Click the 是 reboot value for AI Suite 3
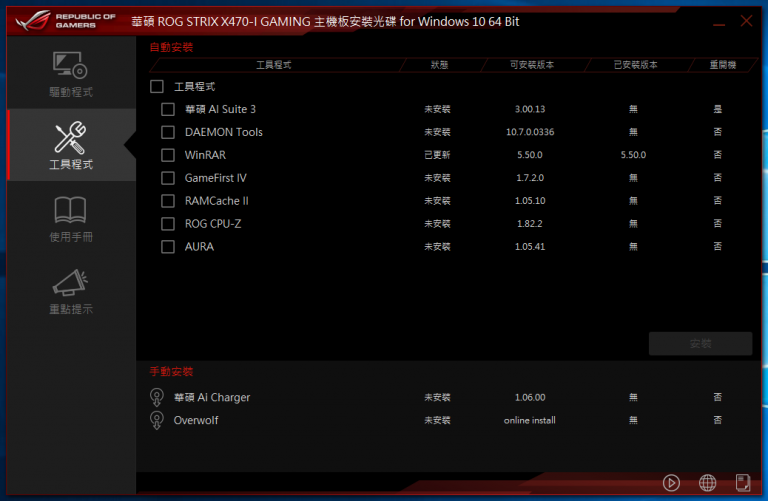 (x=718, y=109)
